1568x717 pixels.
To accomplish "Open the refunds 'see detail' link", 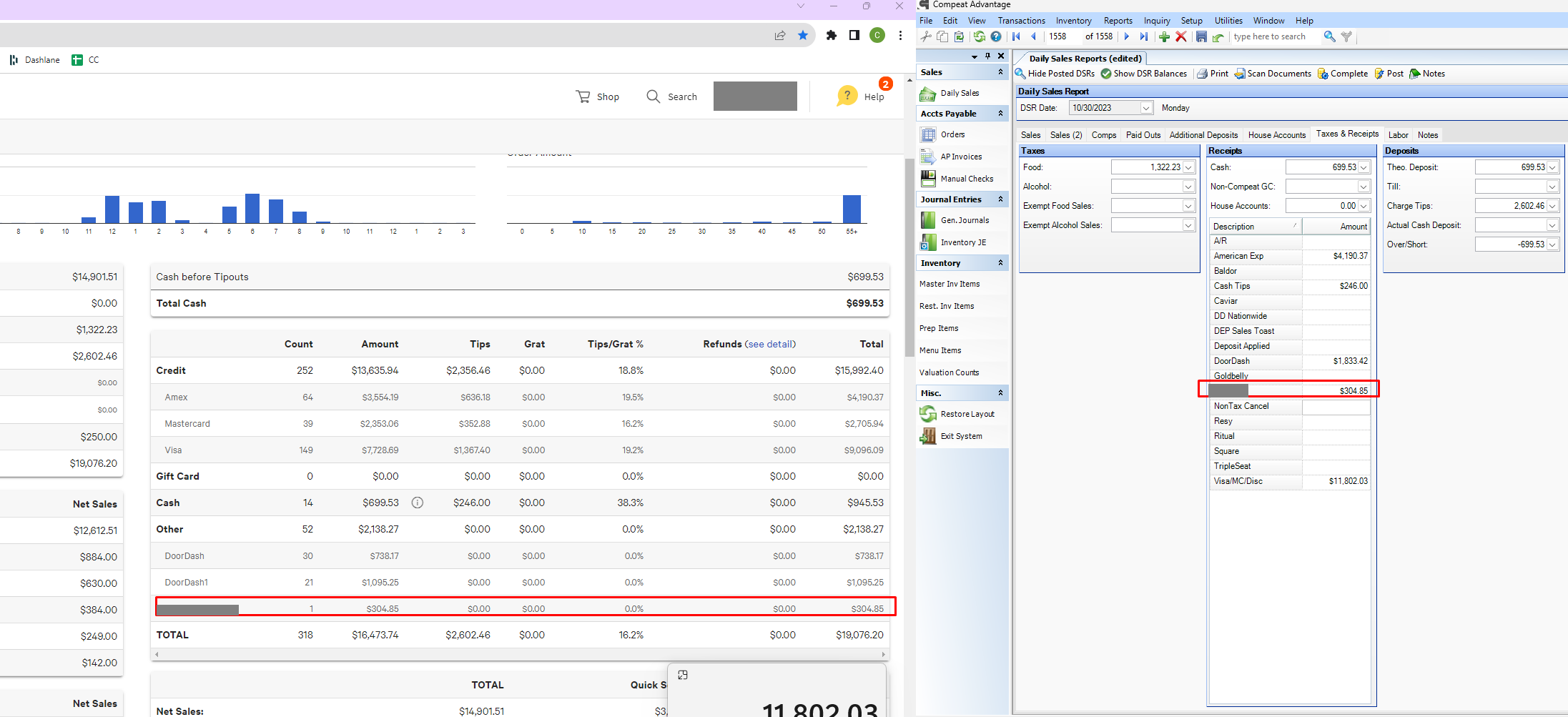I will (x=770, y=344).
